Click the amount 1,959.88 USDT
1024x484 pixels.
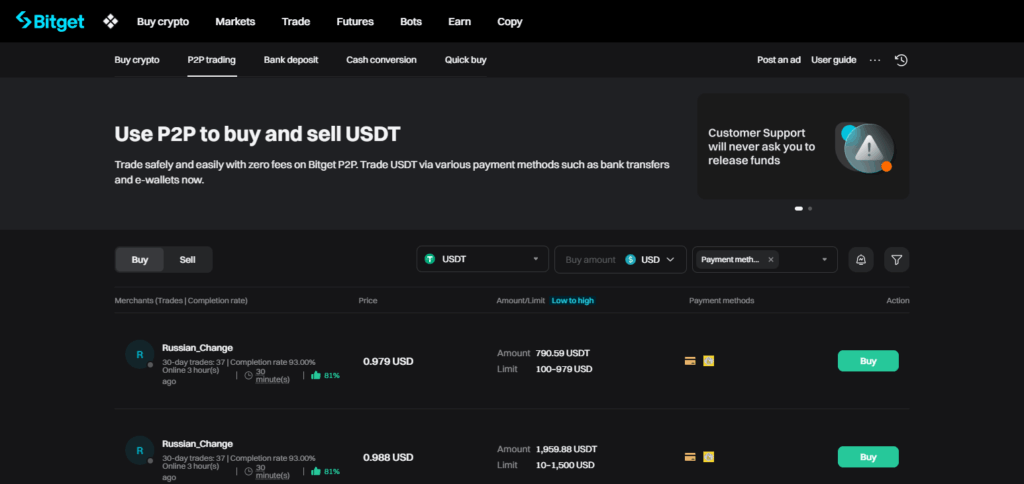[x=566, y=449]
